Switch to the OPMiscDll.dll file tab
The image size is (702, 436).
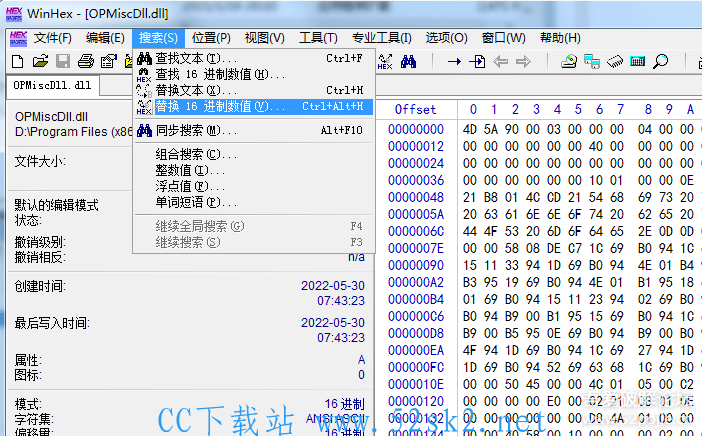(x=52, y=85)
